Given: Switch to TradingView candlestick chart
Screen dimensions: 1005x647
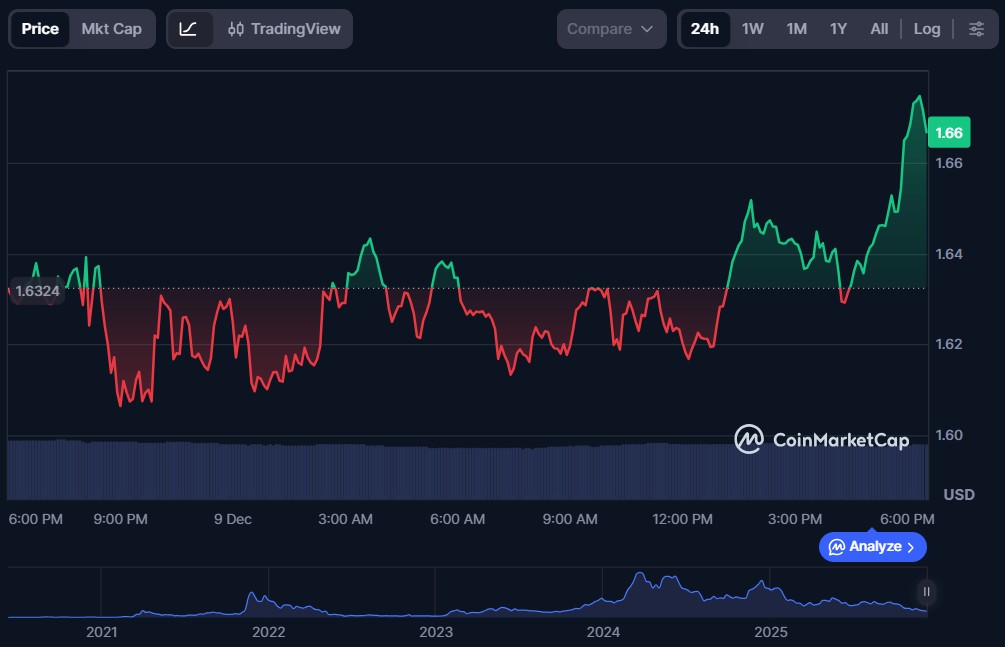Looking at the screenshot, I should click(284, 29).
